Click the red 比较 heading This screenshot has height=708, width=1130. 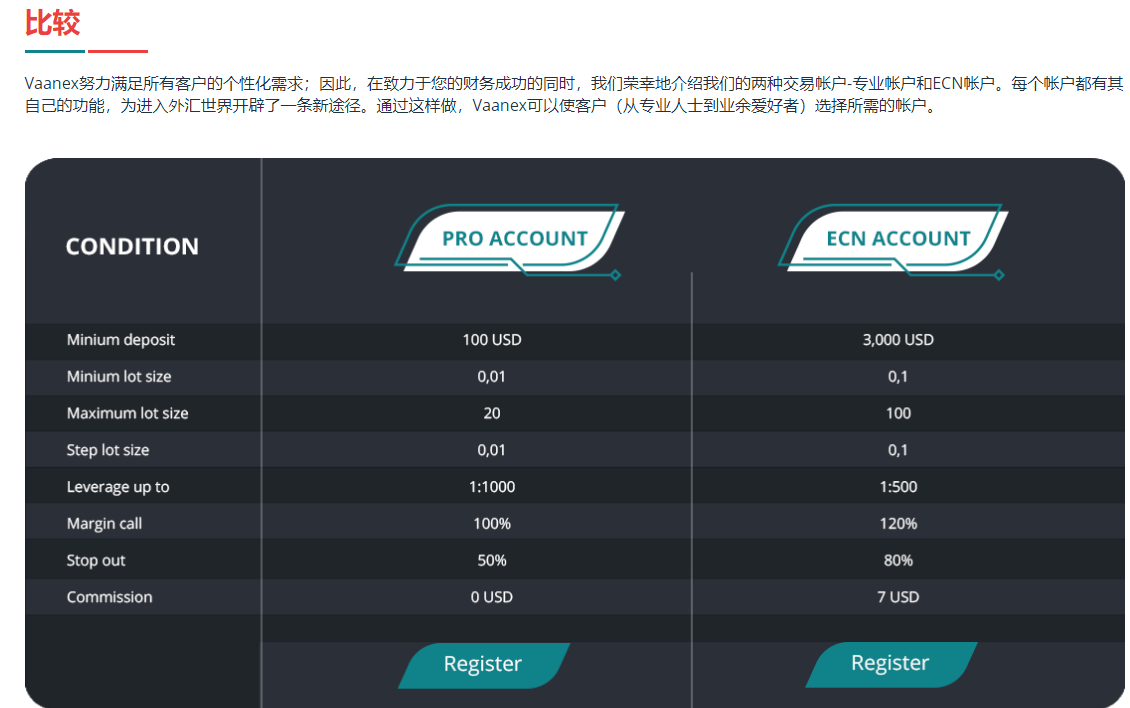click(54, 24)
